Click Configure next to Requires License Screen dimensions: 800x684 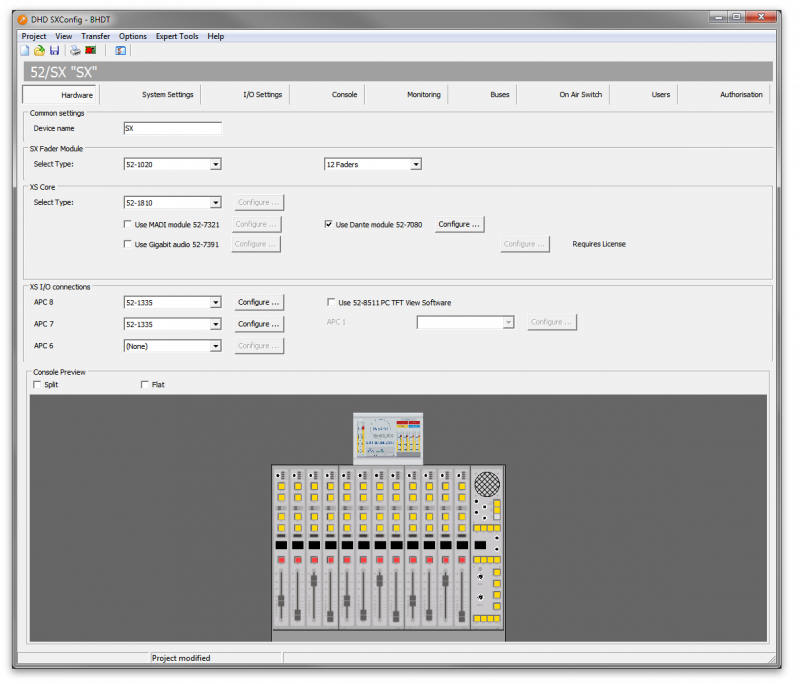click(524, 244)
